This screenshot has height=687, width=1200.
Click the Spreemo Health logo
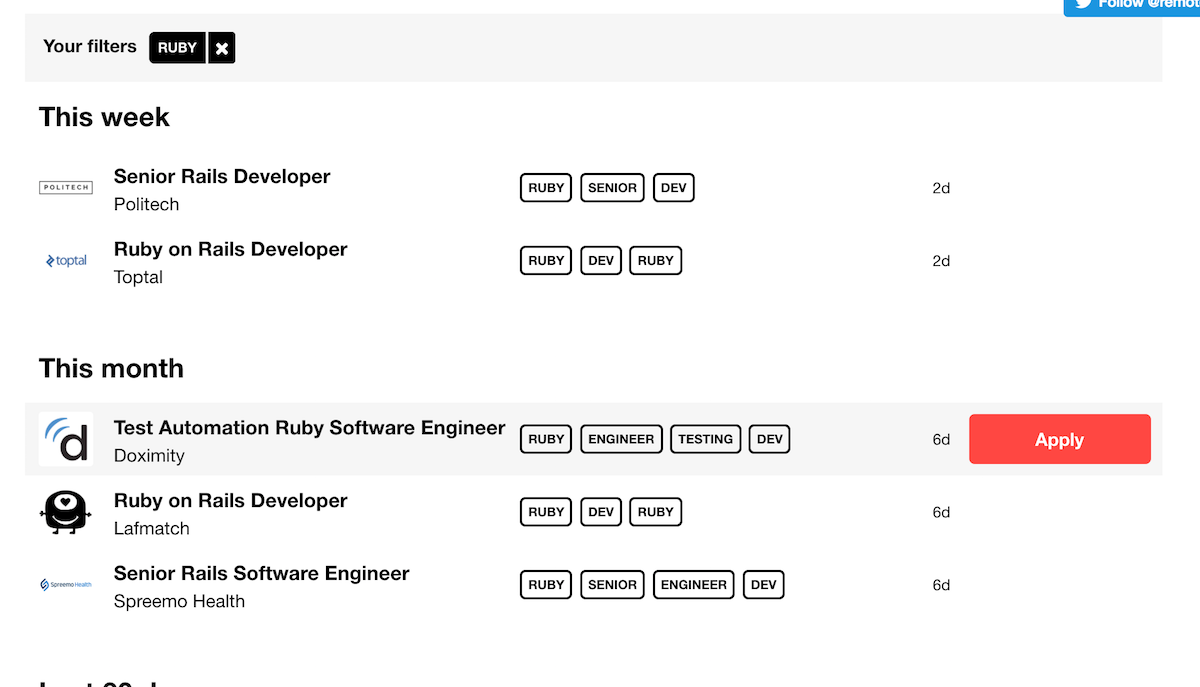66,585
